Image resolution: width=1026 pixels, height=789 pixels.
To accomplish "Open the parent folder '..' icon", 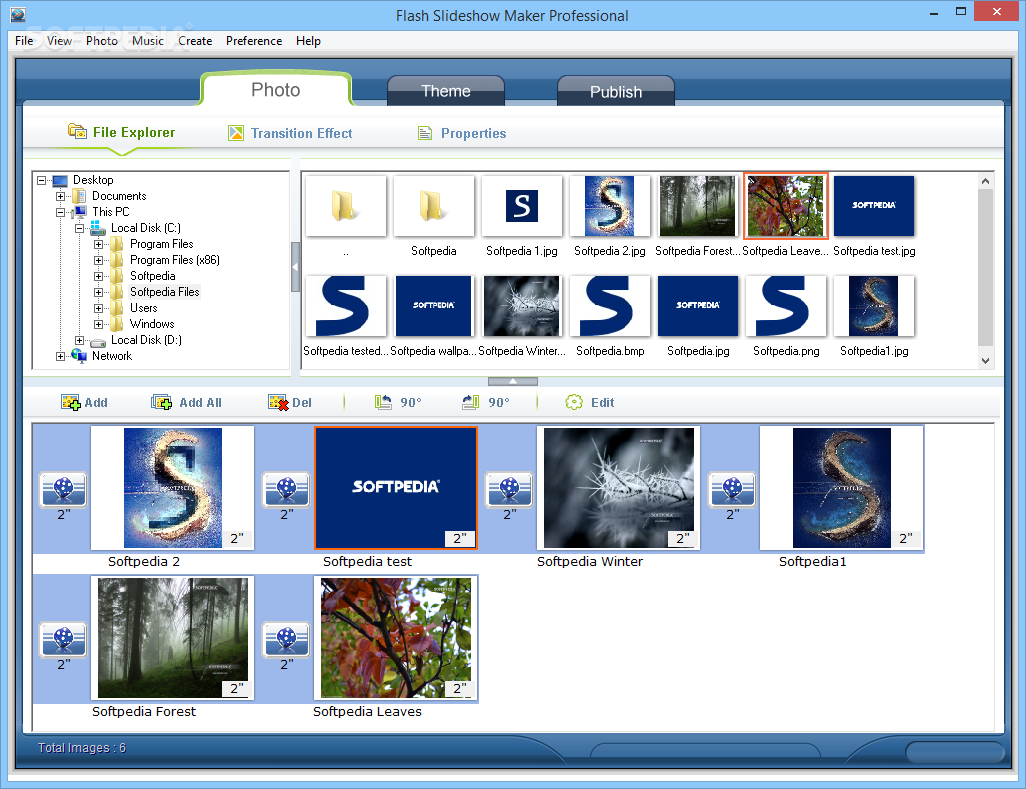I will tap(345, 206).
